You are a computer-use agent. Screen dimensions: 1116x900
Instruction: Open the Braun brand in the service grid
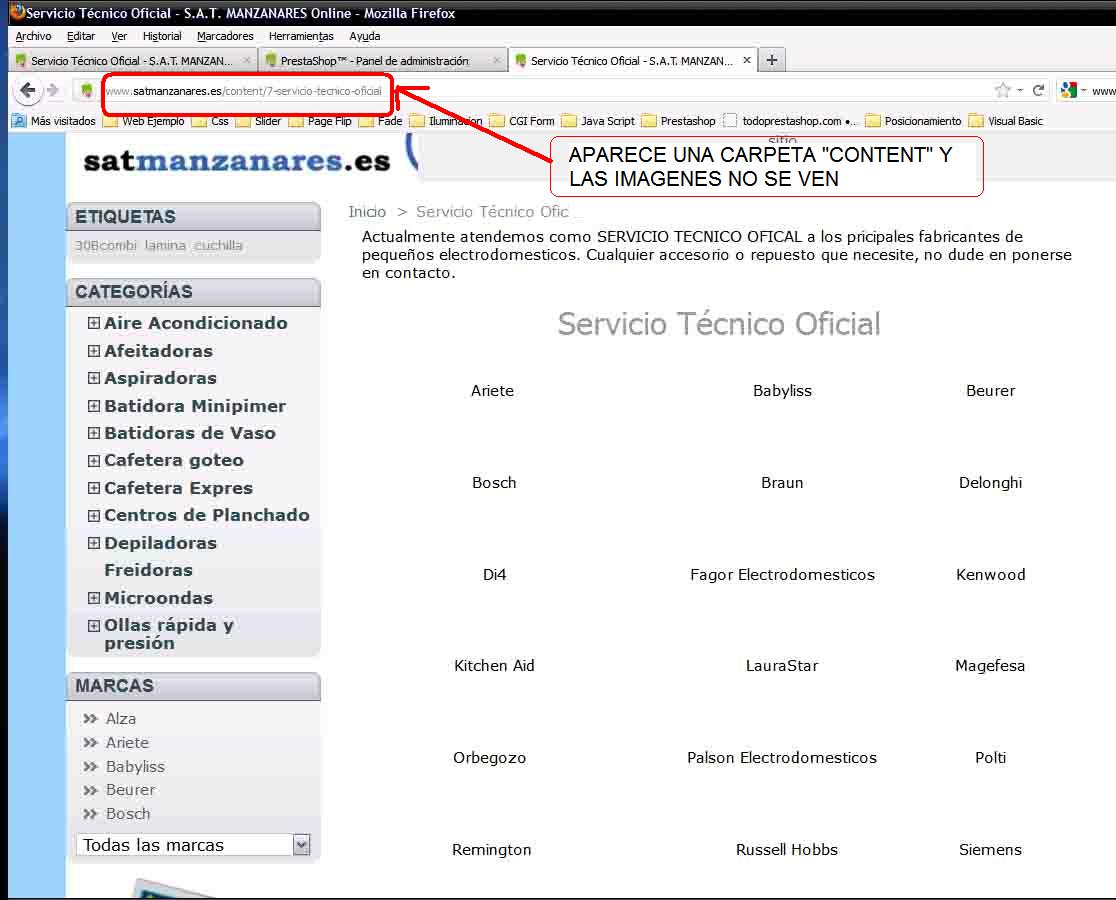782,482
